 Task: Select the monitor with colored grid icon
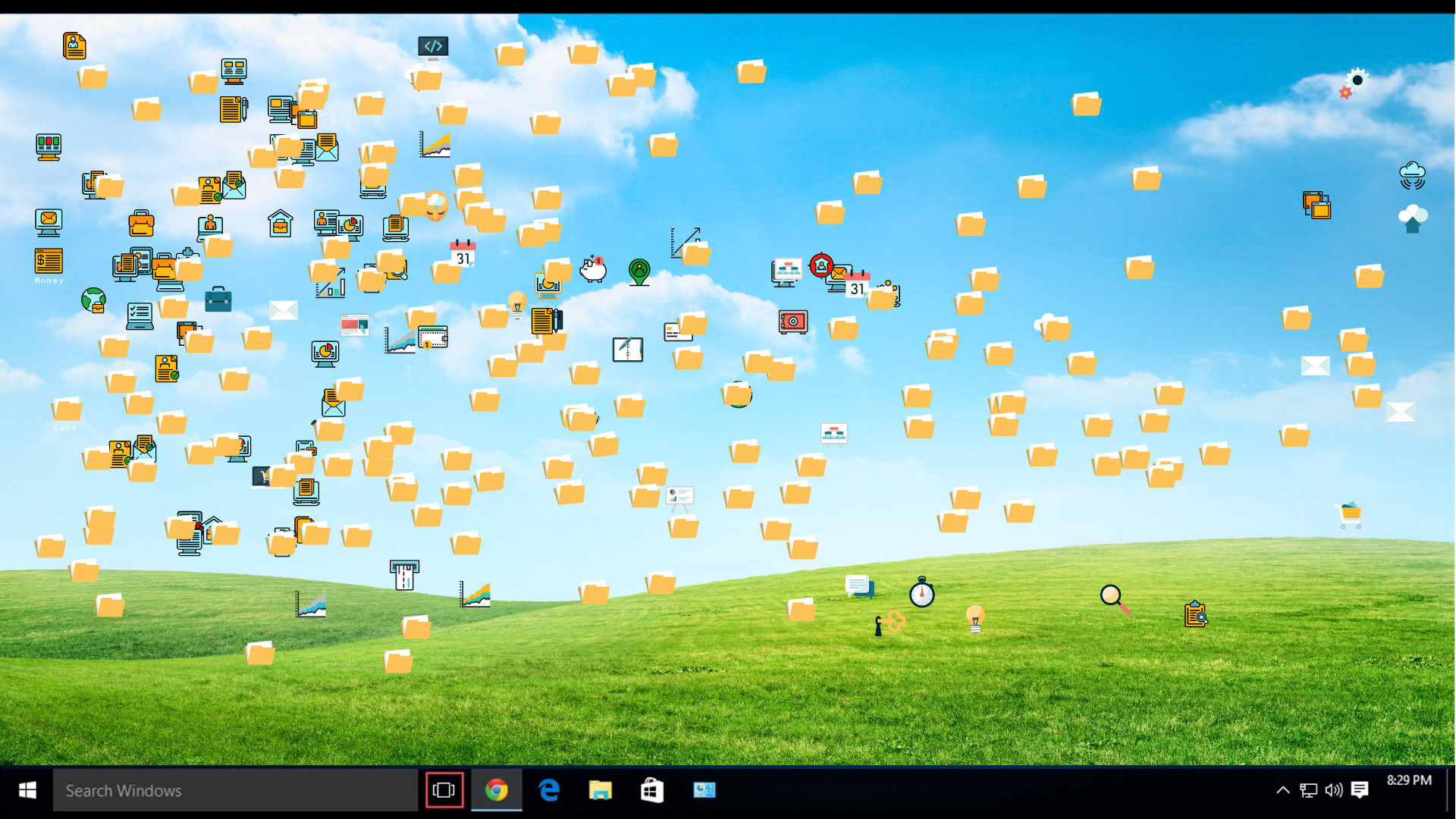(x=49, y=147)
